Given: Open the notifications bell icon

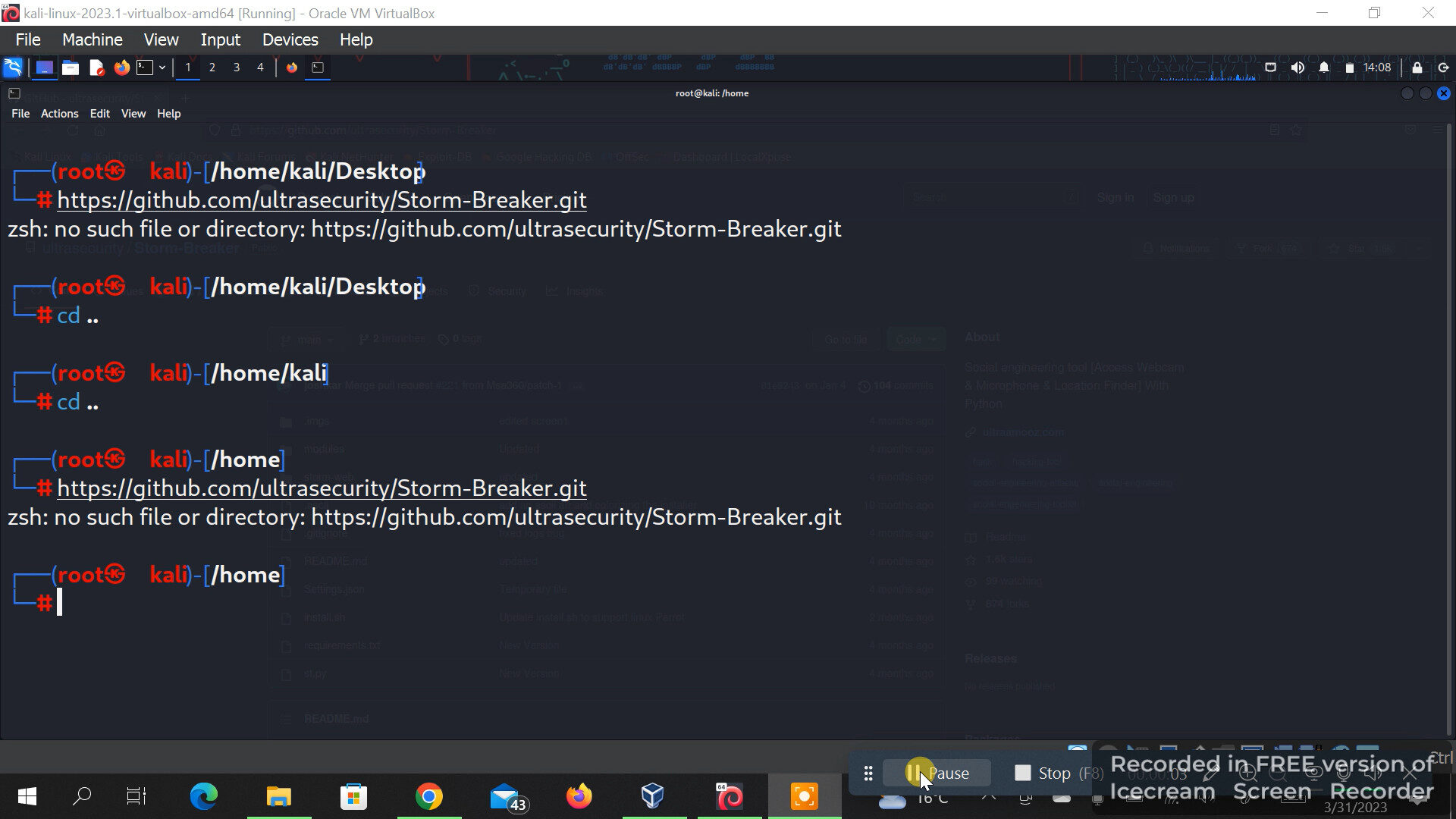Looking at the screenshot, I should [1324, 67].
